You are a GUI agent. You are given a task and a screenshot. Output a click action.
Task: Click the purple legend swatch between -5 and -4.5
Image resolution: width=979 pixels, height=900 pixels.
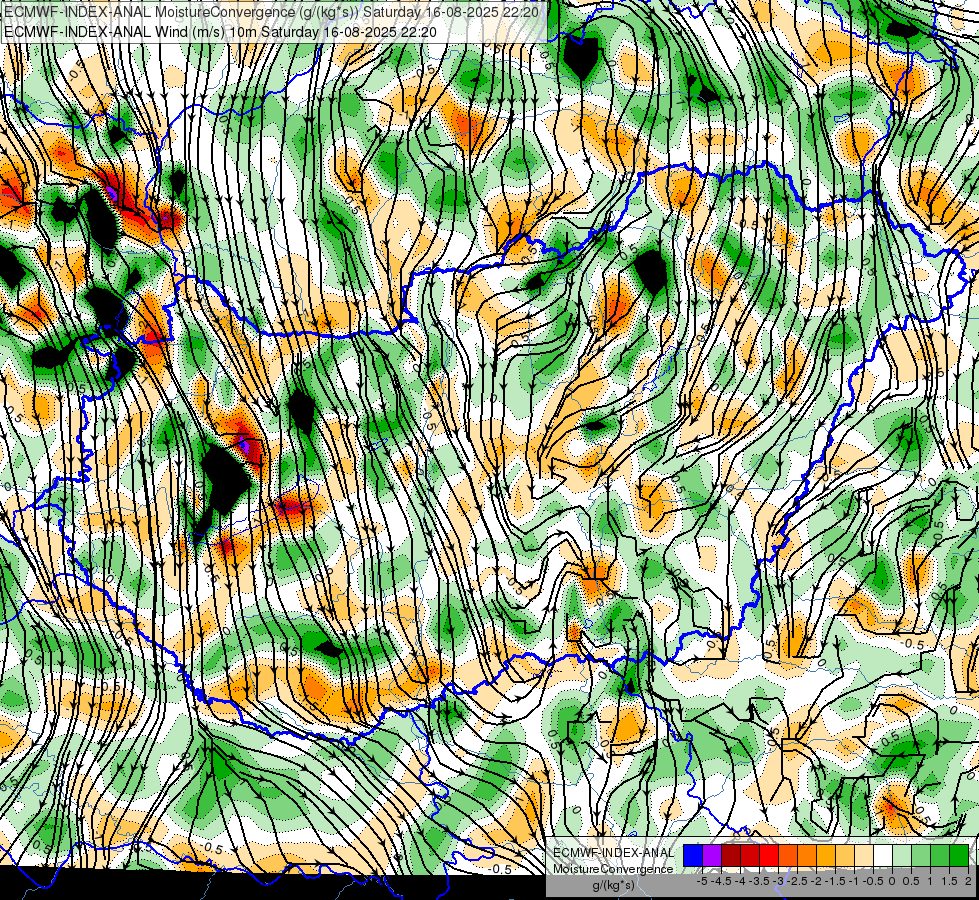pos(712,855)
